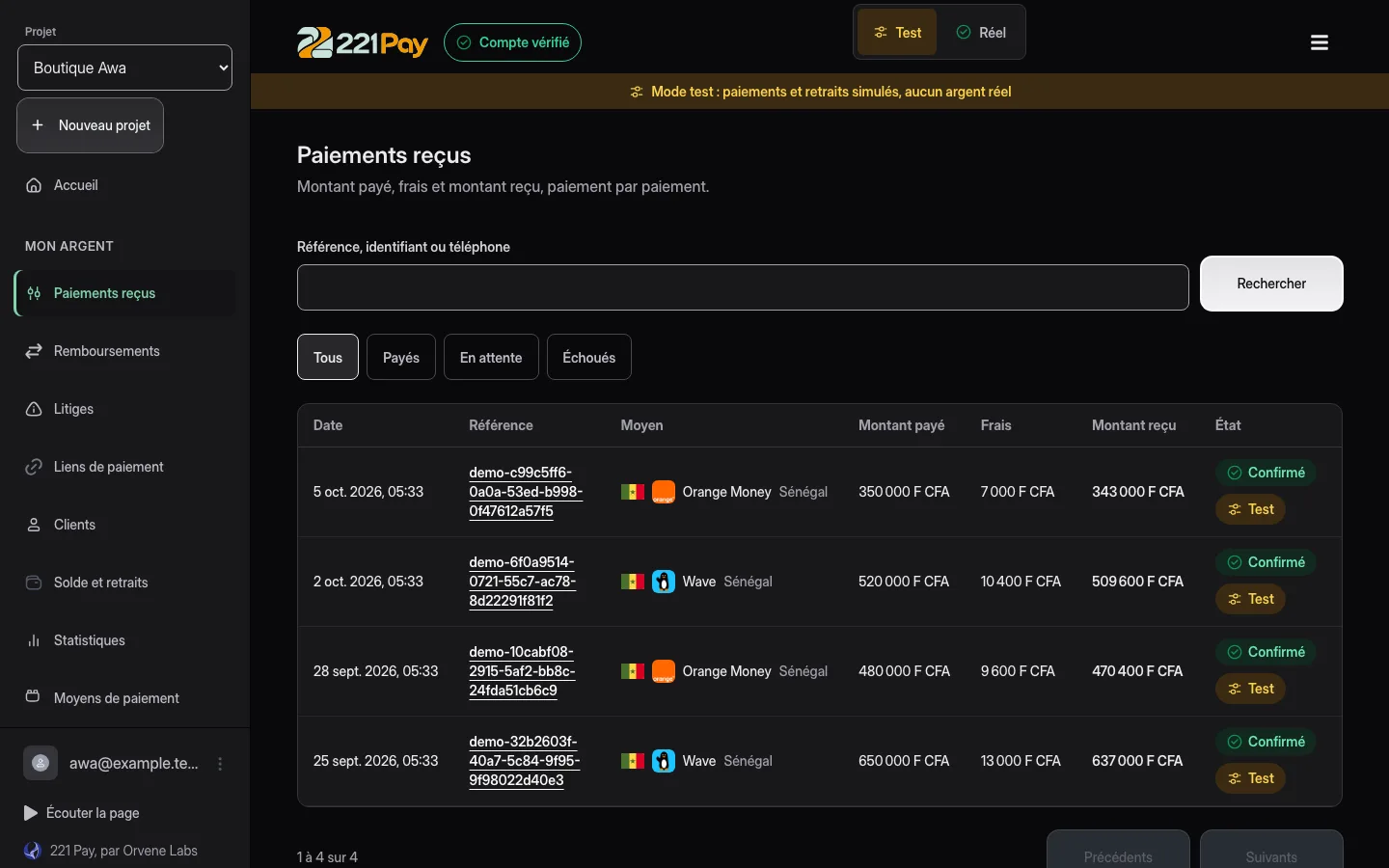Click the Statistiques bar chart icon
Viewport: 1389px width, 868px height.
pyautogui.click(x=34, y=640)
